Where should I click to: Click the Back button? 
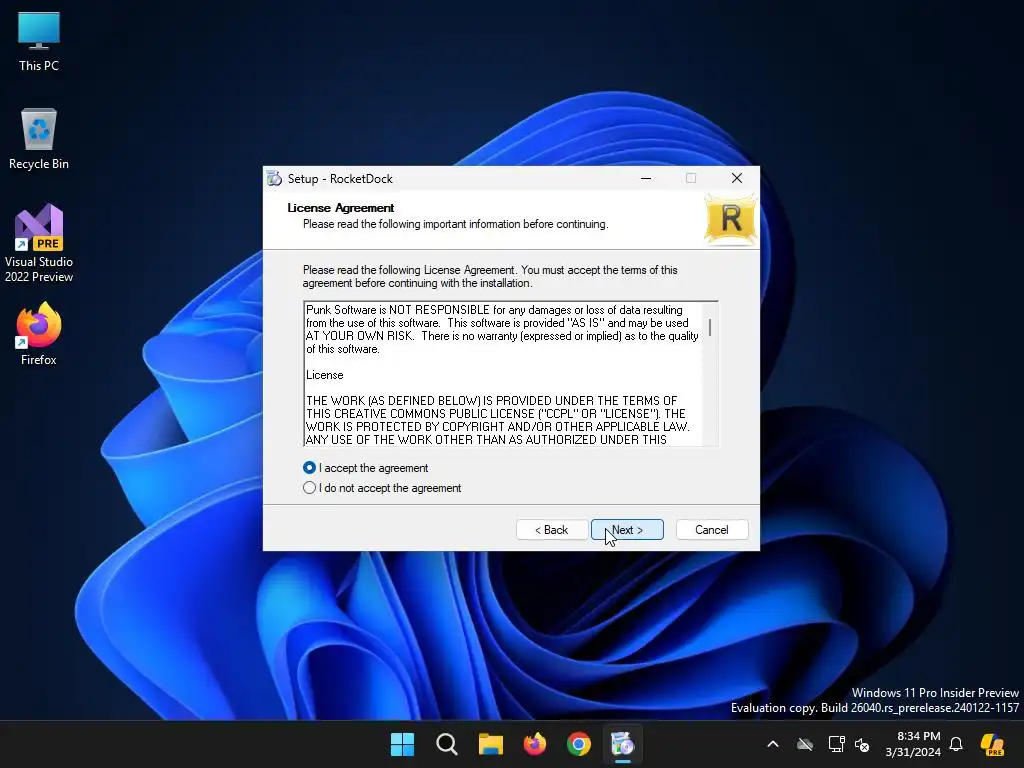click(x=552, y=530)
